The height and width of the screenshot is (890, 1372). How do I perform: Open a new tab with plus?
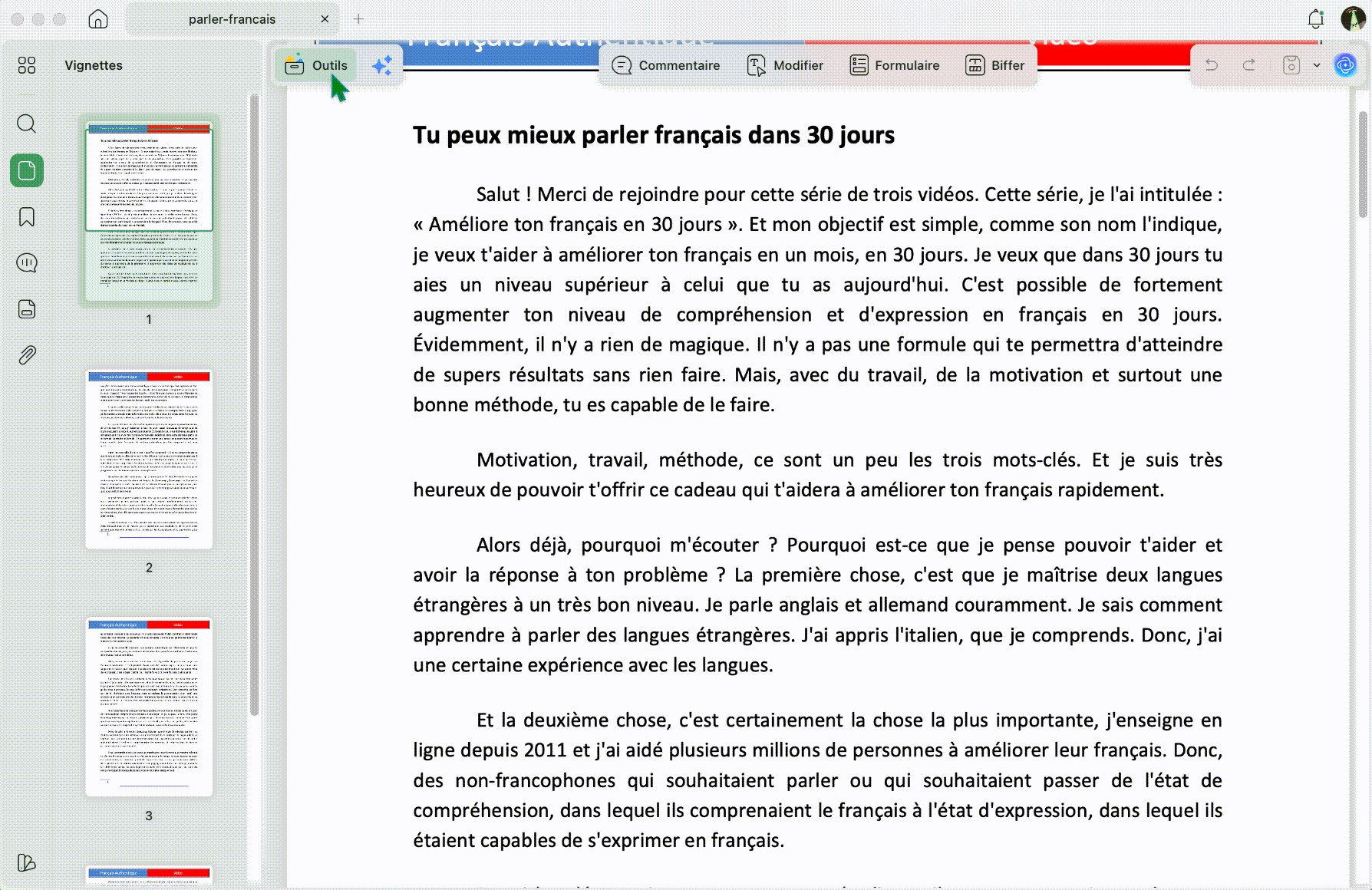358,19
